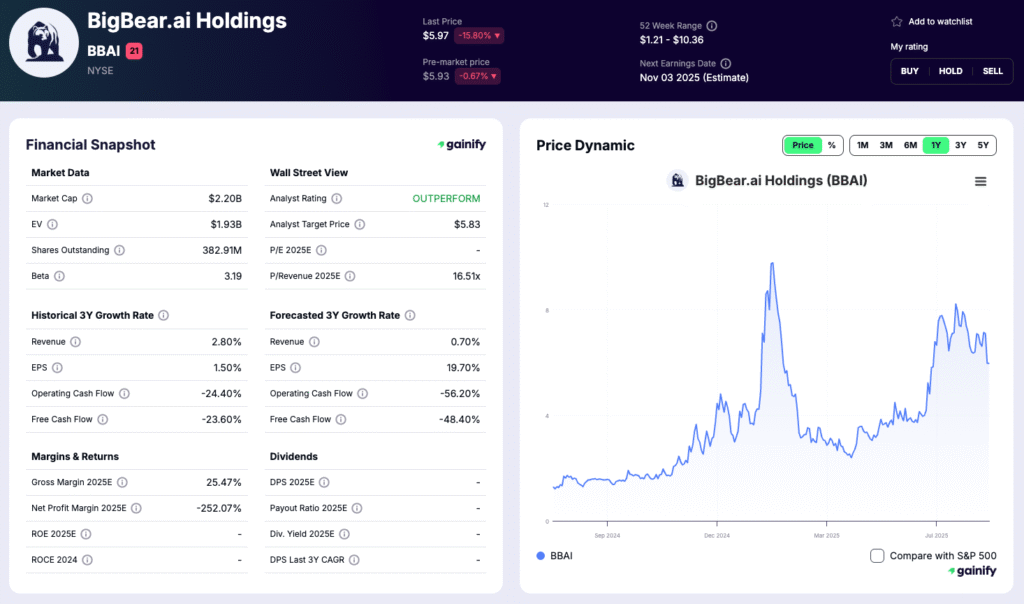Click the info icon beside historical Revenue
This screenshot has height=604, width=1024.
pyautogui.click(x=75, y=342)
